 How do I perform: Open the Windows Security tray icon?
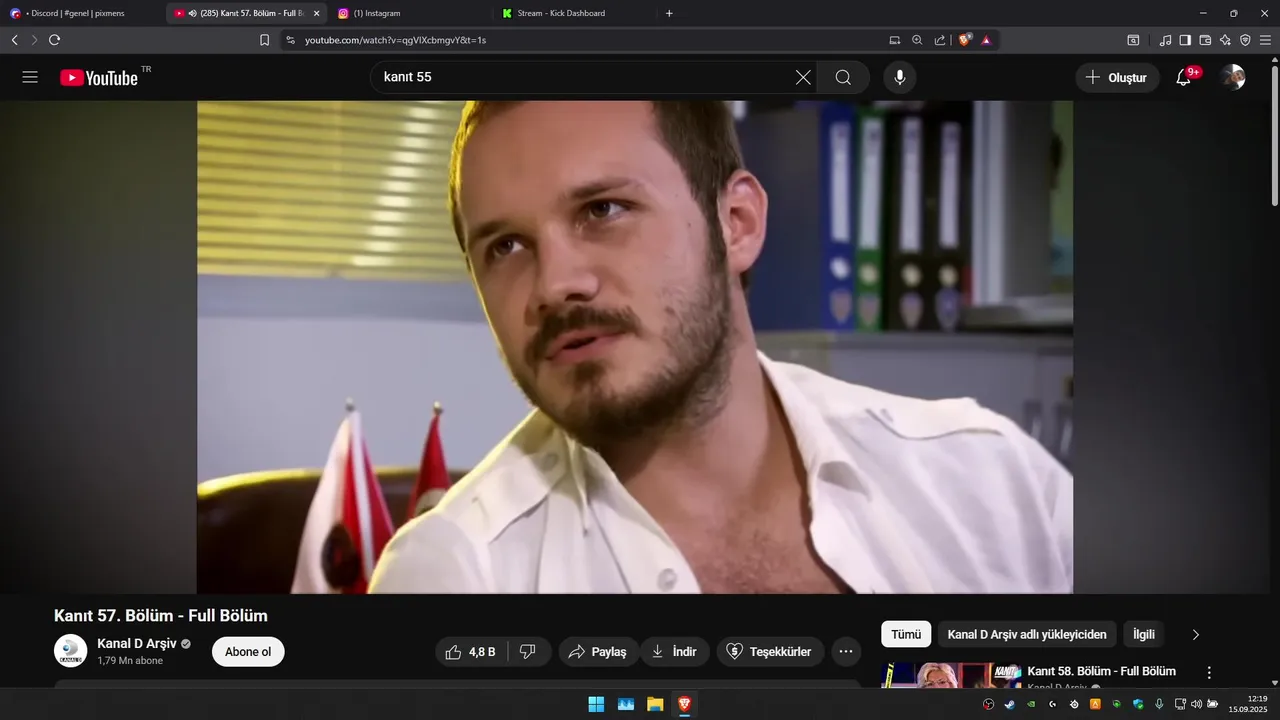coord(1138,704)
